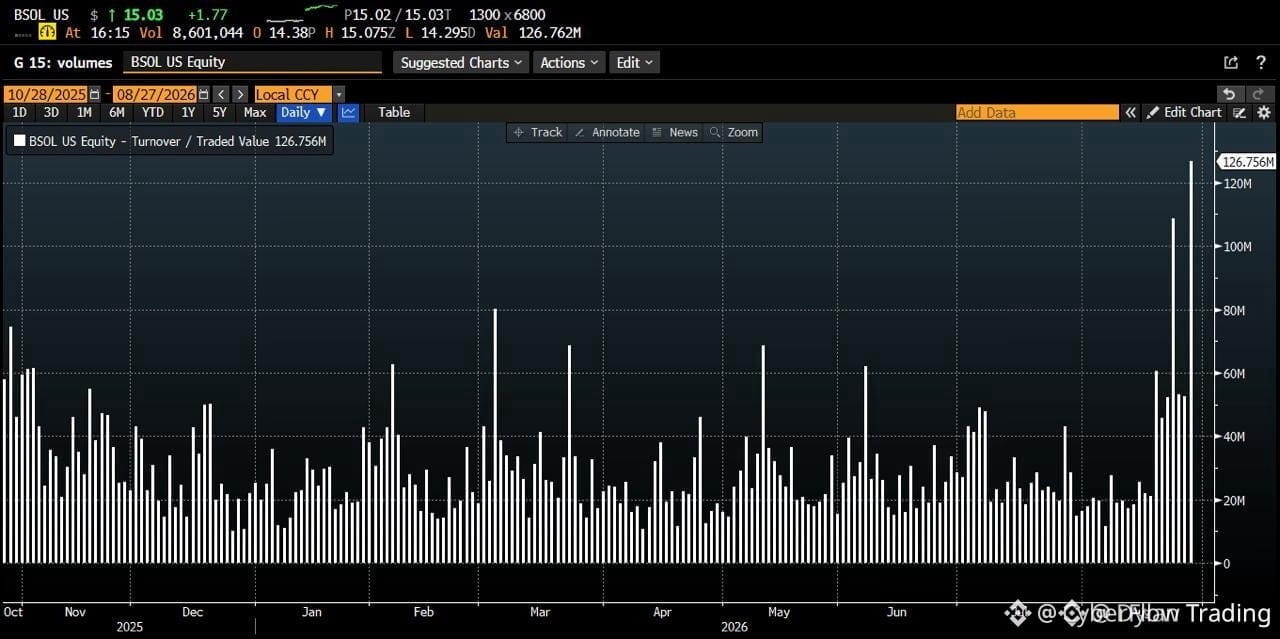Open the export/share chart icon
The height and width of the screenshot is (639, 1280).
1231,62
